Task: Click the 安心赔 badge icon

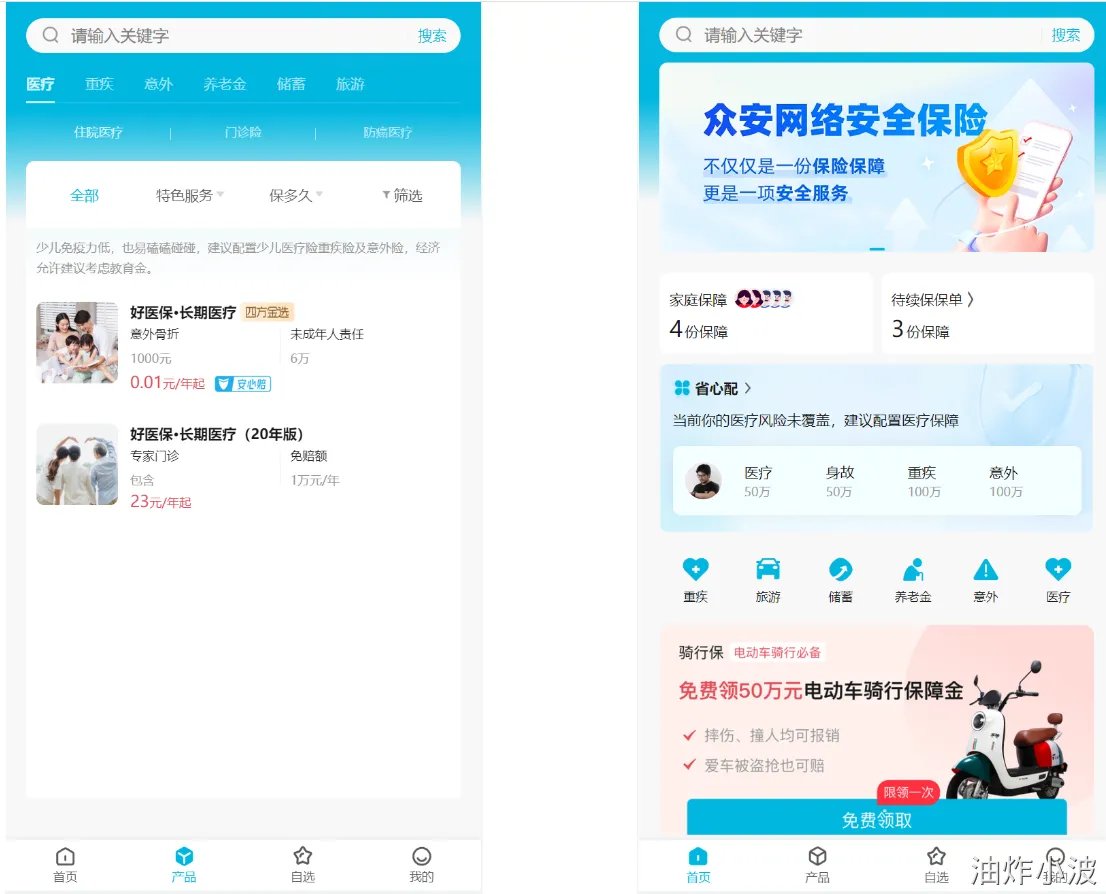Action: [x=243, y=384]
